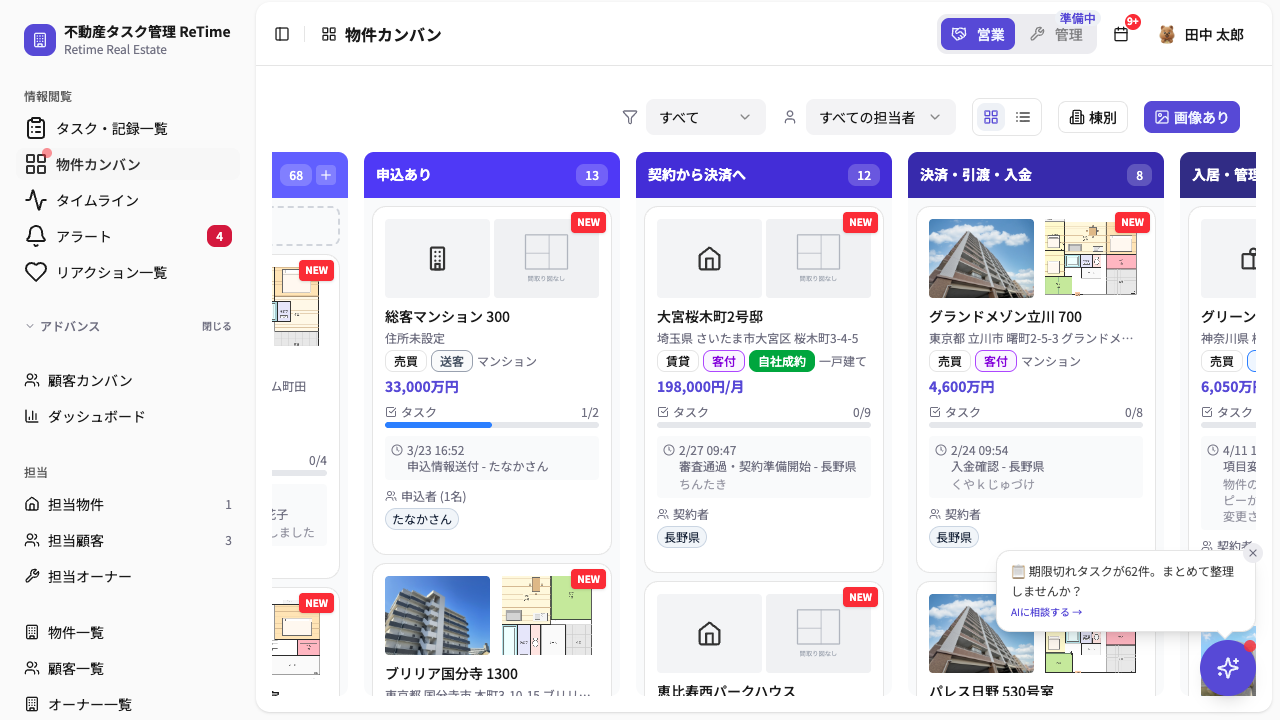
Task: Open the calendar notifications icon
Action: (1121, 34)
